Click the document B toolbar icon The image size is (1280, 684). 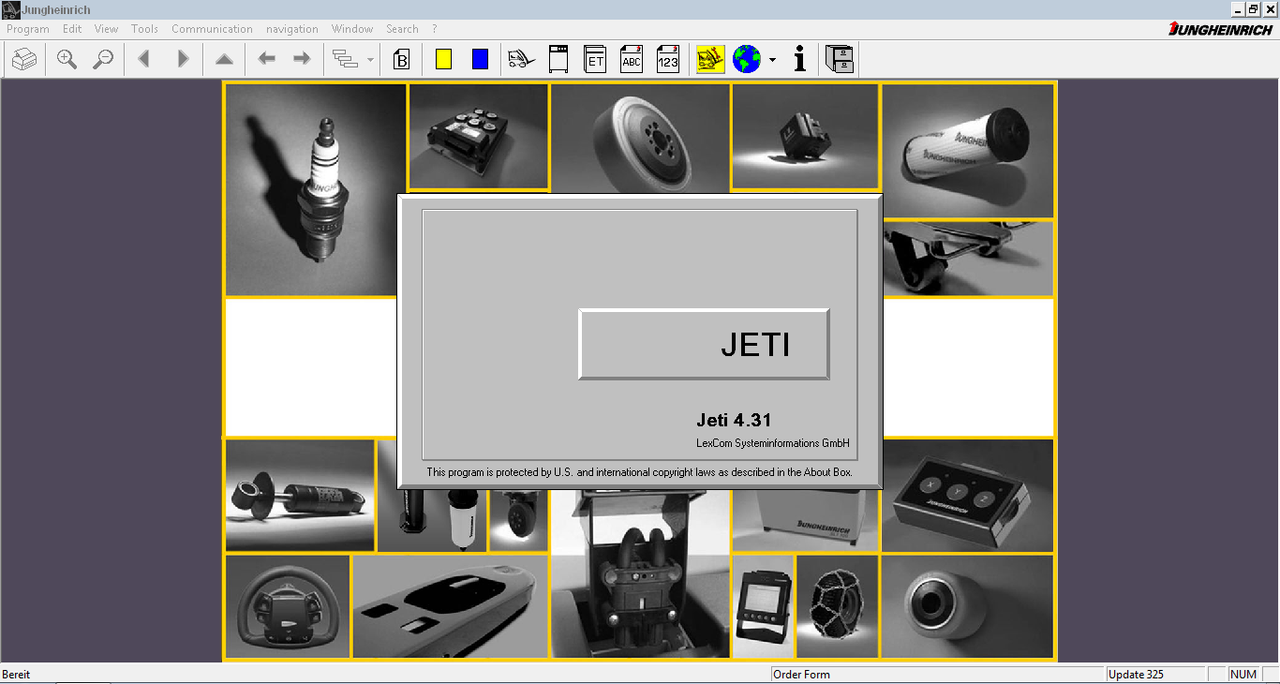pyautogui.click(x=402, y=60)
